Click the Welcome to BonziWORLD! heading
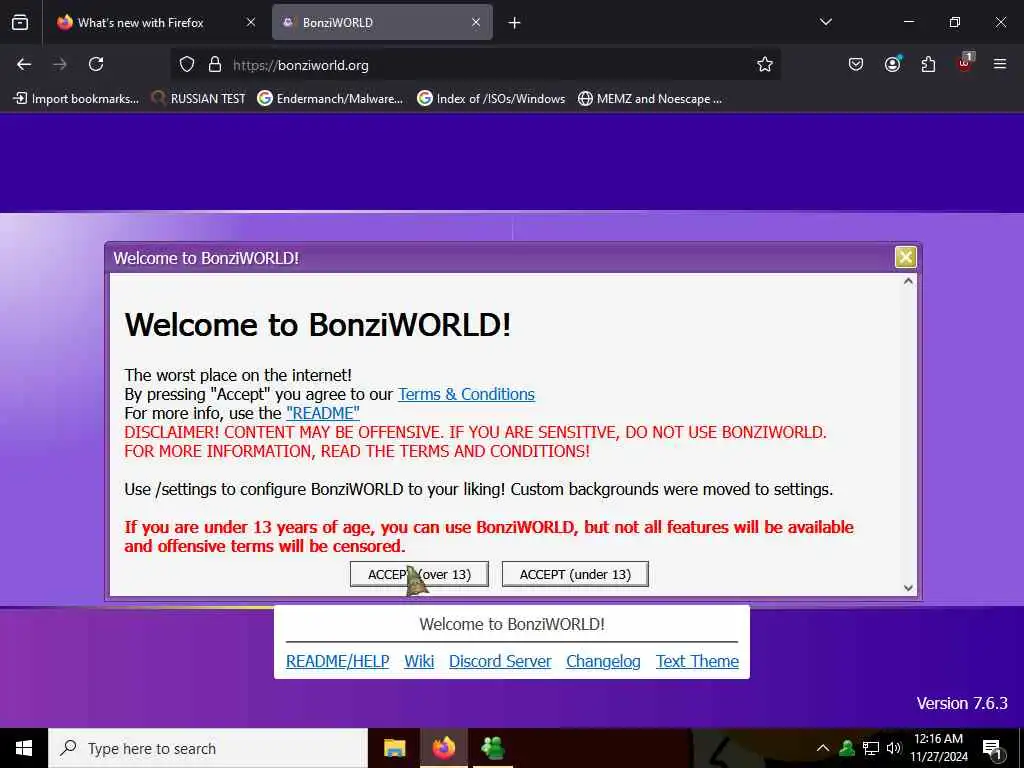The width and height of the screenshot is (1024, 768). tap(317, 325)
